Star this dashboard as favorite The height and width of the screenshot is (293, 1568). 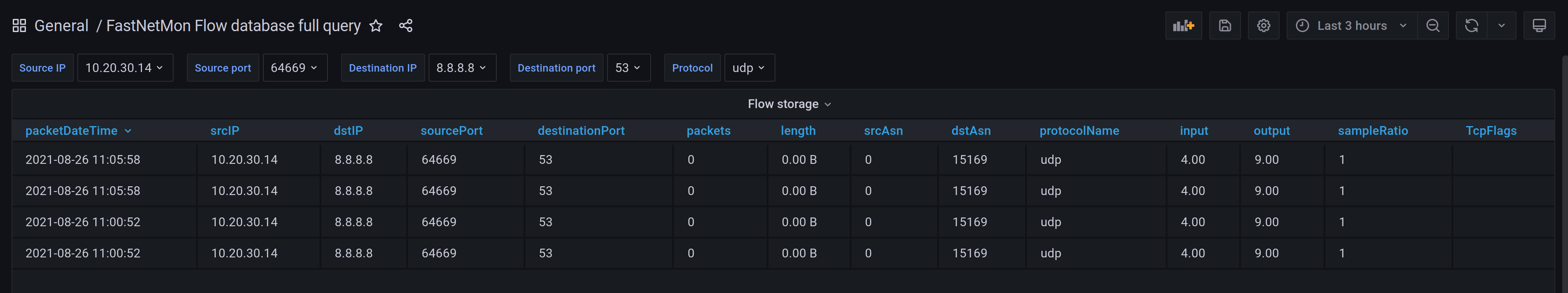coord(376,25)
